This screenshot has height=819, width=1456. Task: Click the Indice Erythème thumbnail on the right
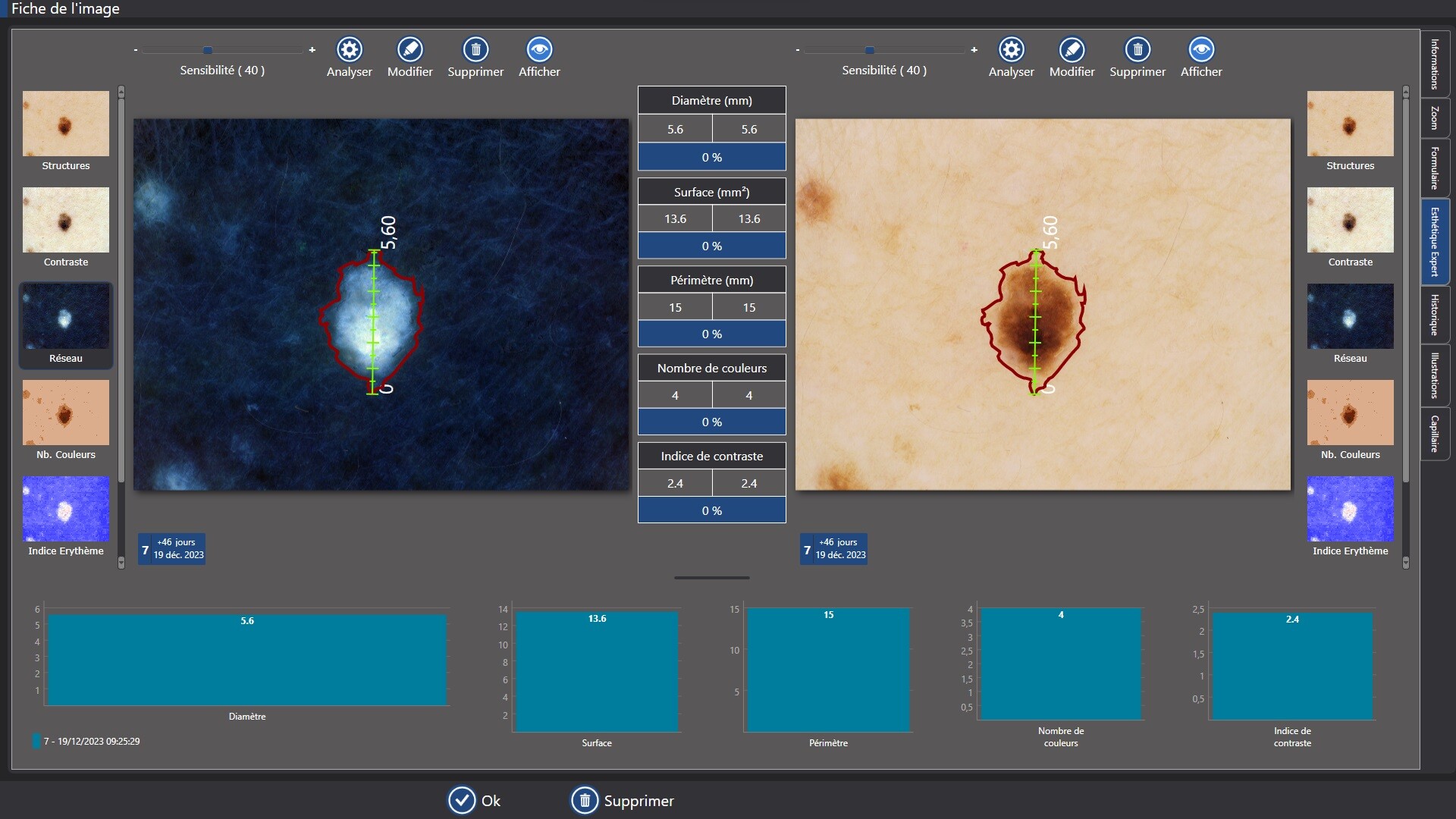1350,508
